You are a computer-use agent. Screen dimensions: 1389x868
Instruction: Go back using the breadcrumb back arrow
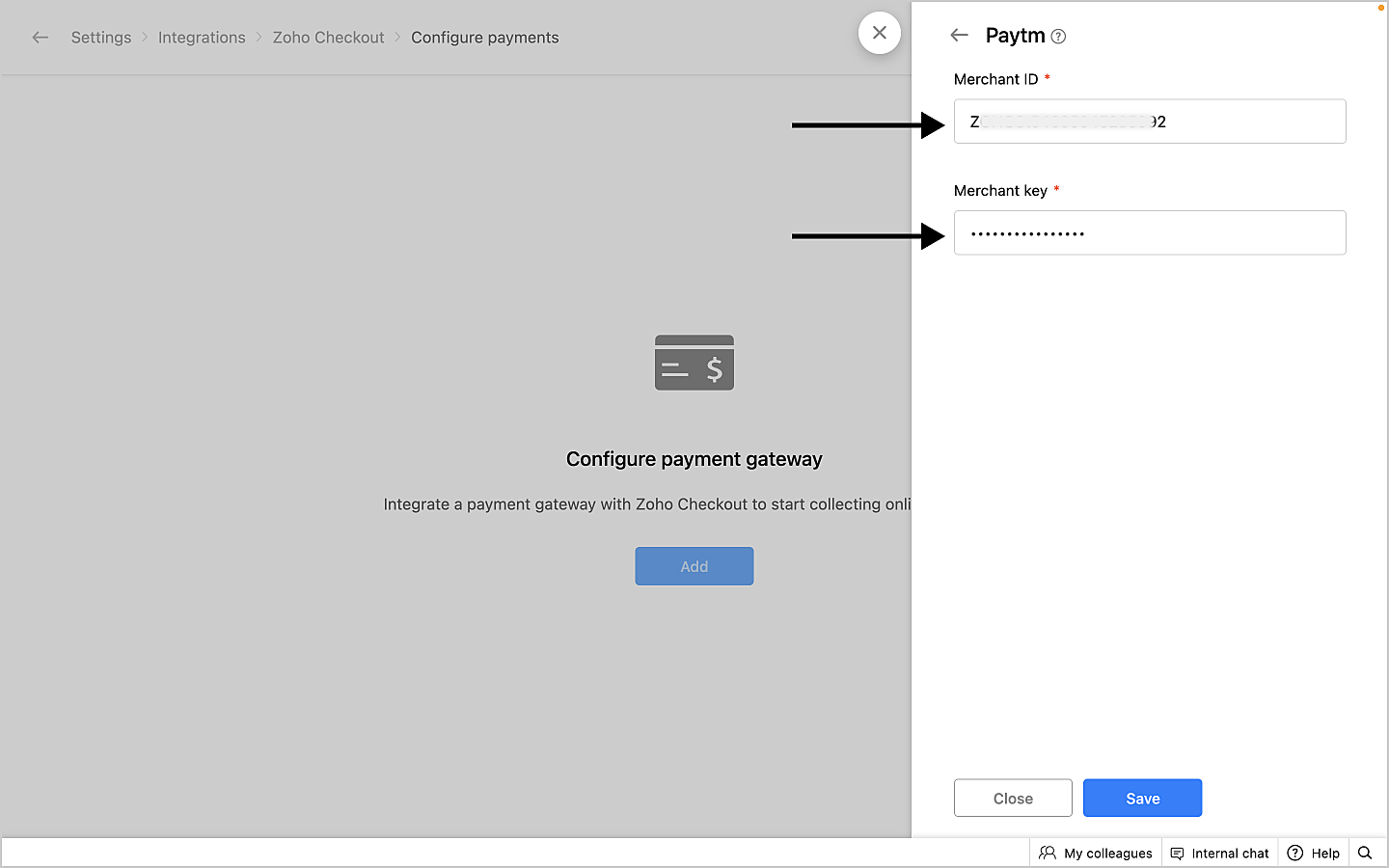click(40, 38)
